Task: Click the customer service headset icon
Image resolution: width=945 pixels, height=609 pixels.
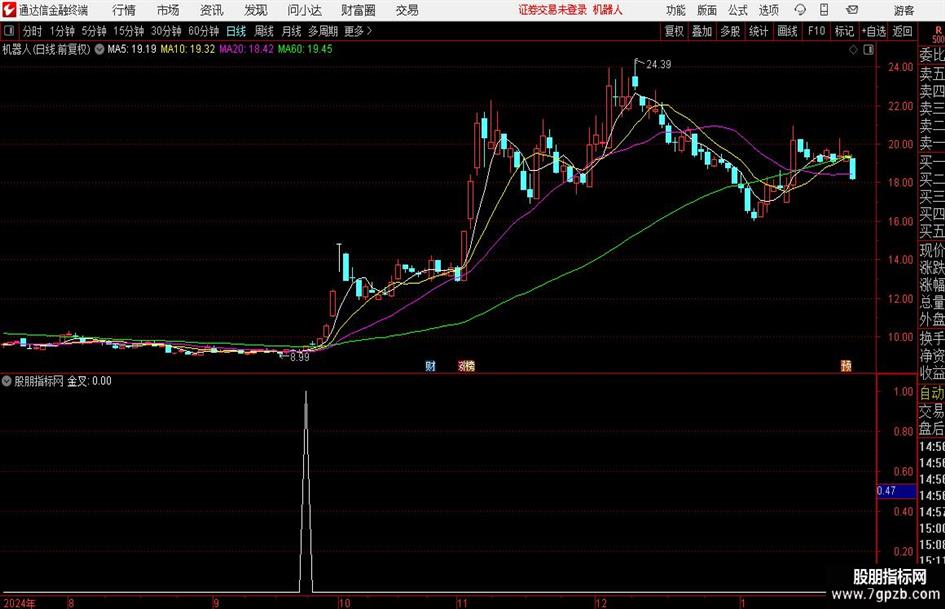Action: click(x=800, y=10)
